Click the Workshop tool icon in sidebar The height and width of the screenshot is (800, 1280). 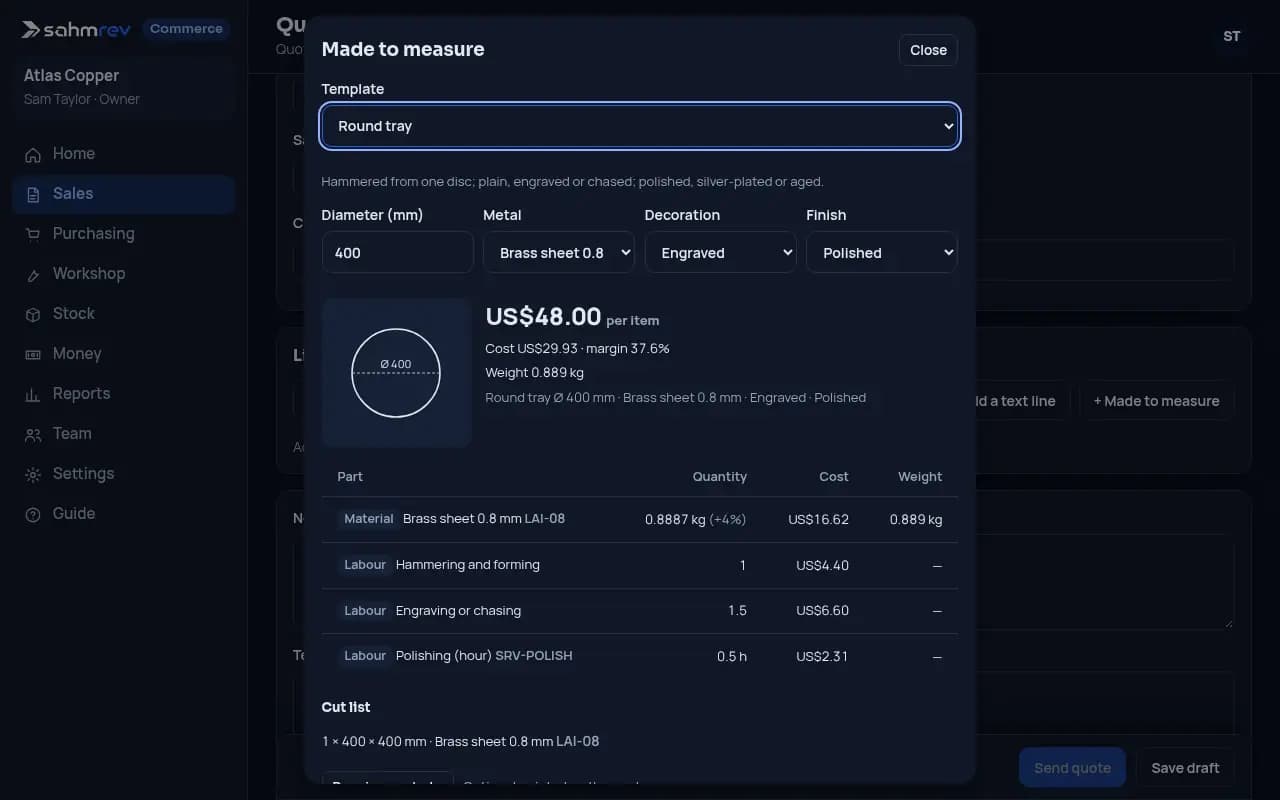click(33, 274)
